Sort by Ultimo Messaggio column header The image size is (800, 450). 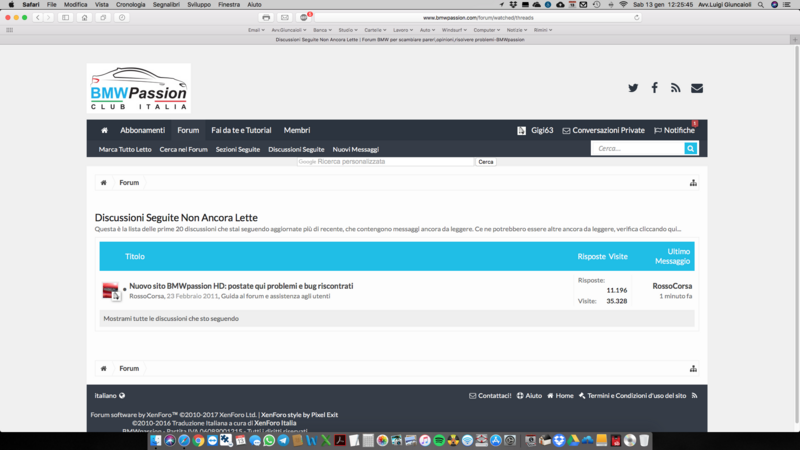(672, 256)
